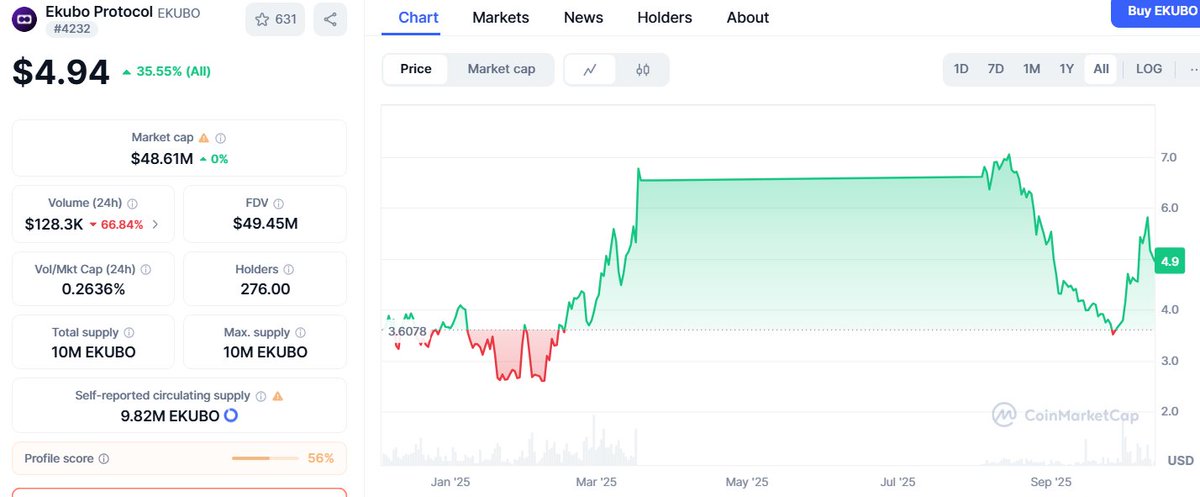Image resolution: width=1200 pixels, height=497 pixels.
Task: Click the 9.82M EKUBO circulating supply value
Action: pyautogui.click(x=170, y=415)
